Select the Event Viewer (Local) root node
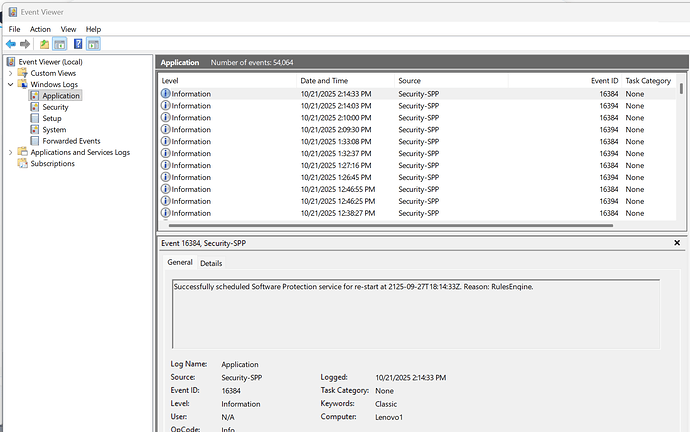This screenshot has width=690, height=432. tap(50, 62)
